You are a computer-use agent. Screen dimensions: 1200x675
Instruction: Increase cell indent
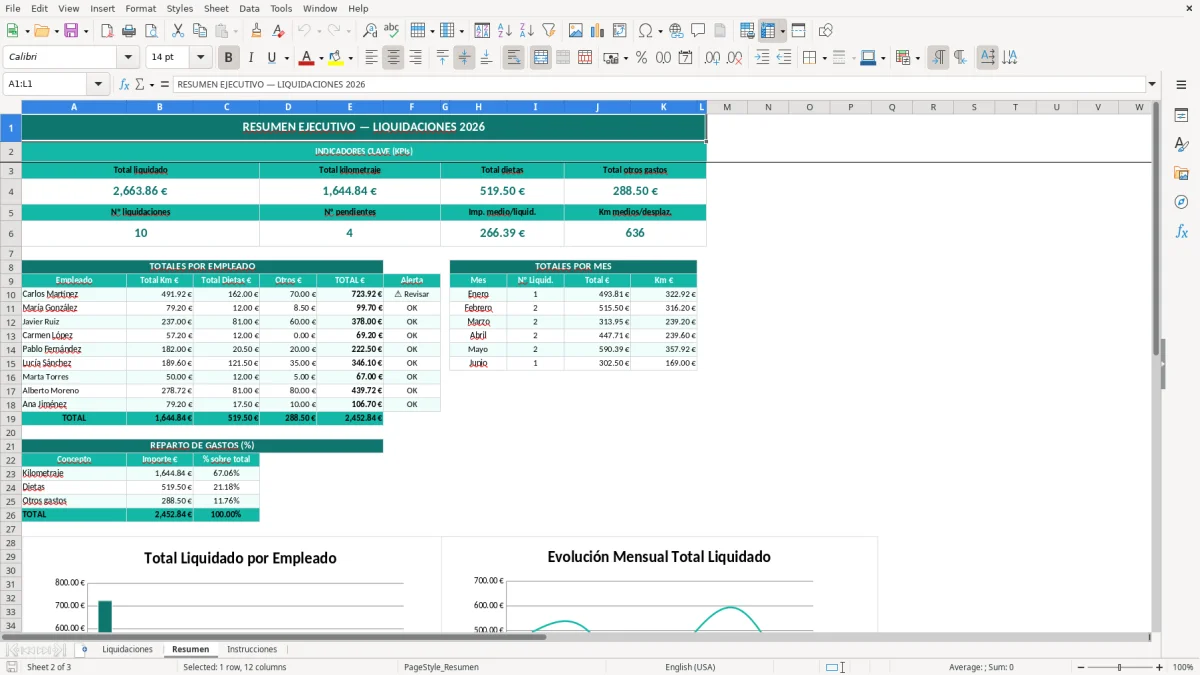click(762, 58)
